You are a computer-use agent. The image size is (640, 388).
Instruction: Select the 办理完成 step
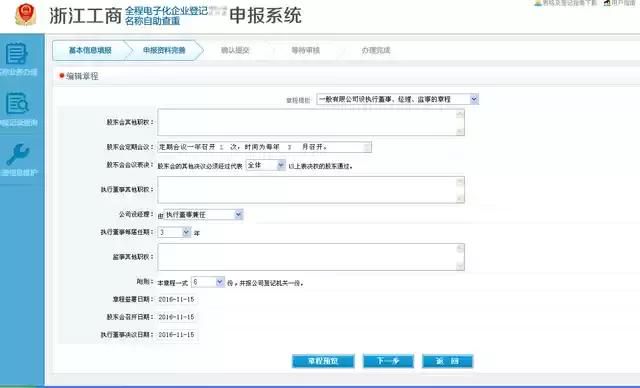[376, 50]
